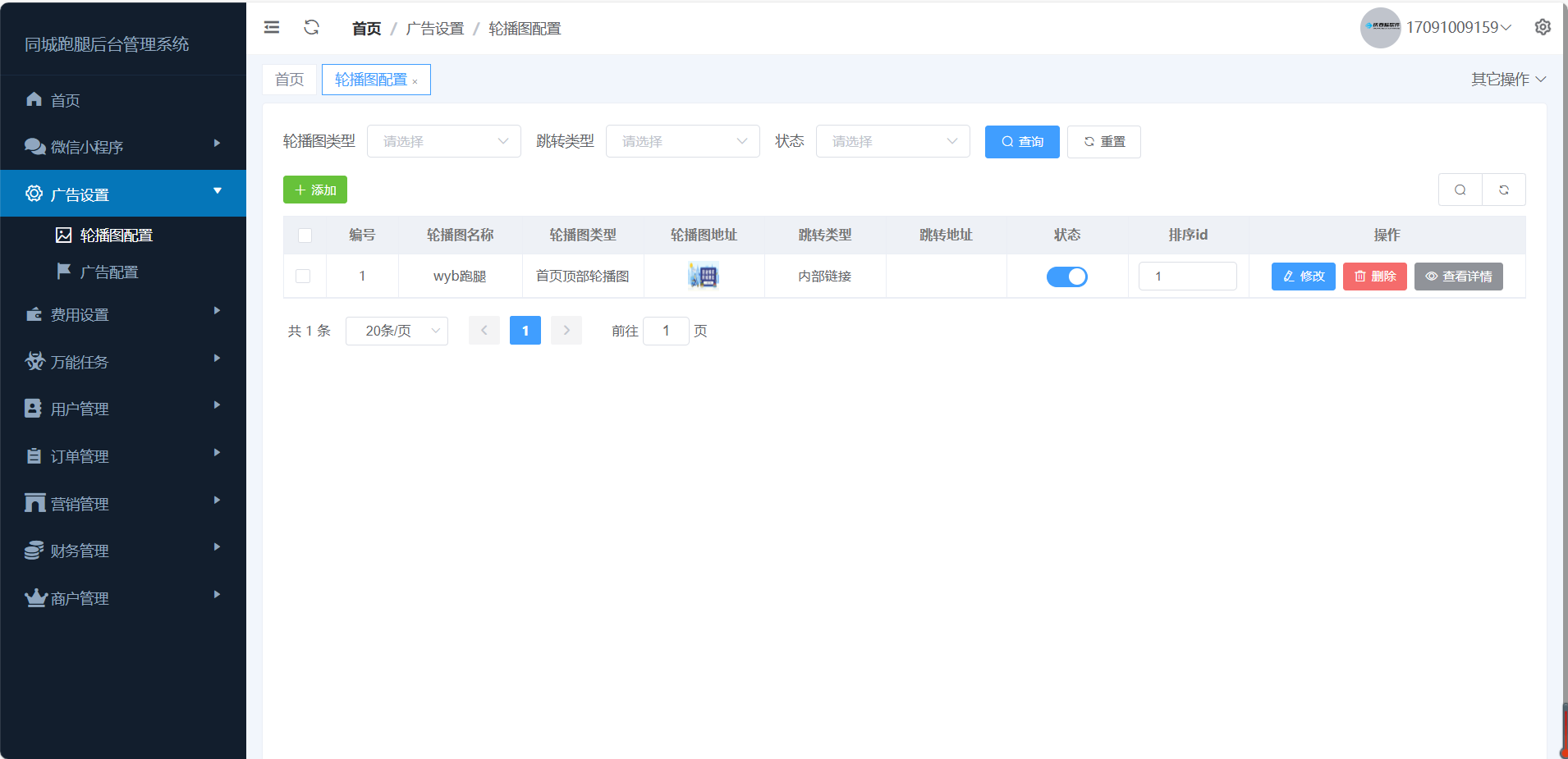Open the carousel image thumbnail for wyb跑腿

click(x=704, y=276)
